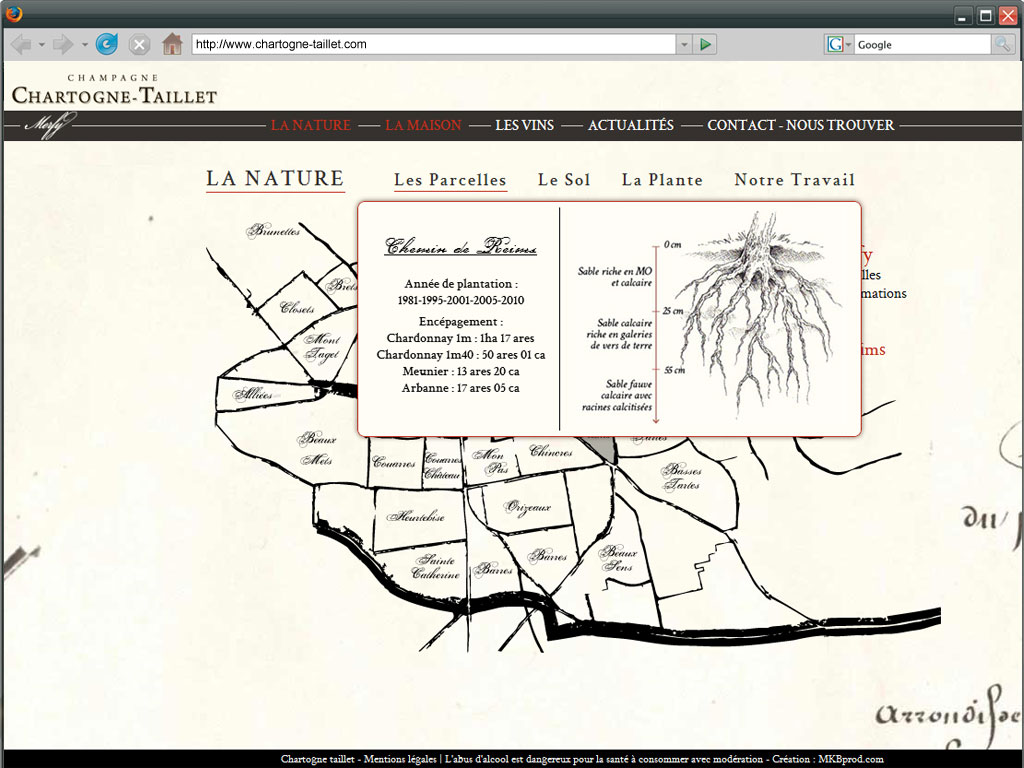Select the Notre Travail tab
This screenshot has height=768, width=1024.
795,180
